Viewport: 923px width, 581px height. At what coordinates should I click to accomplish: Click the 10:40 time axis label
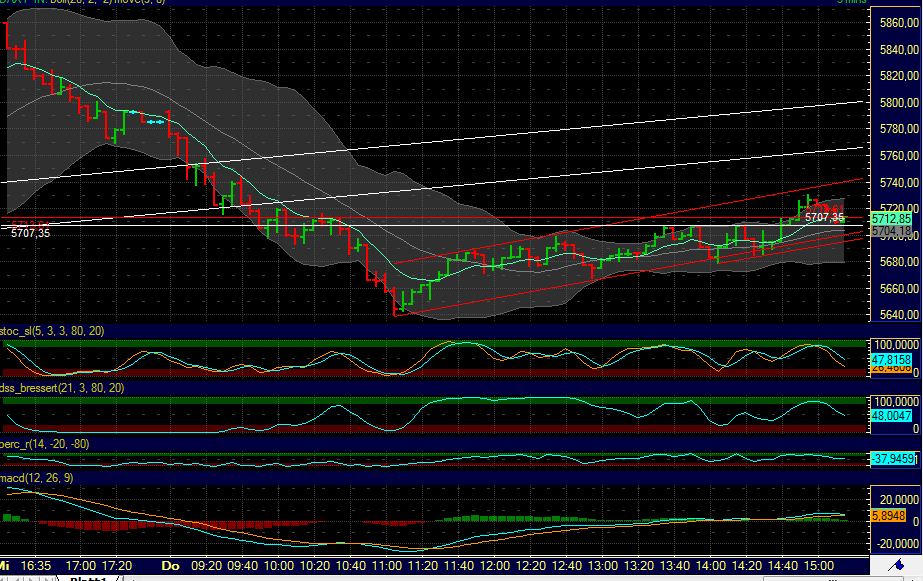tap(351, 566)
